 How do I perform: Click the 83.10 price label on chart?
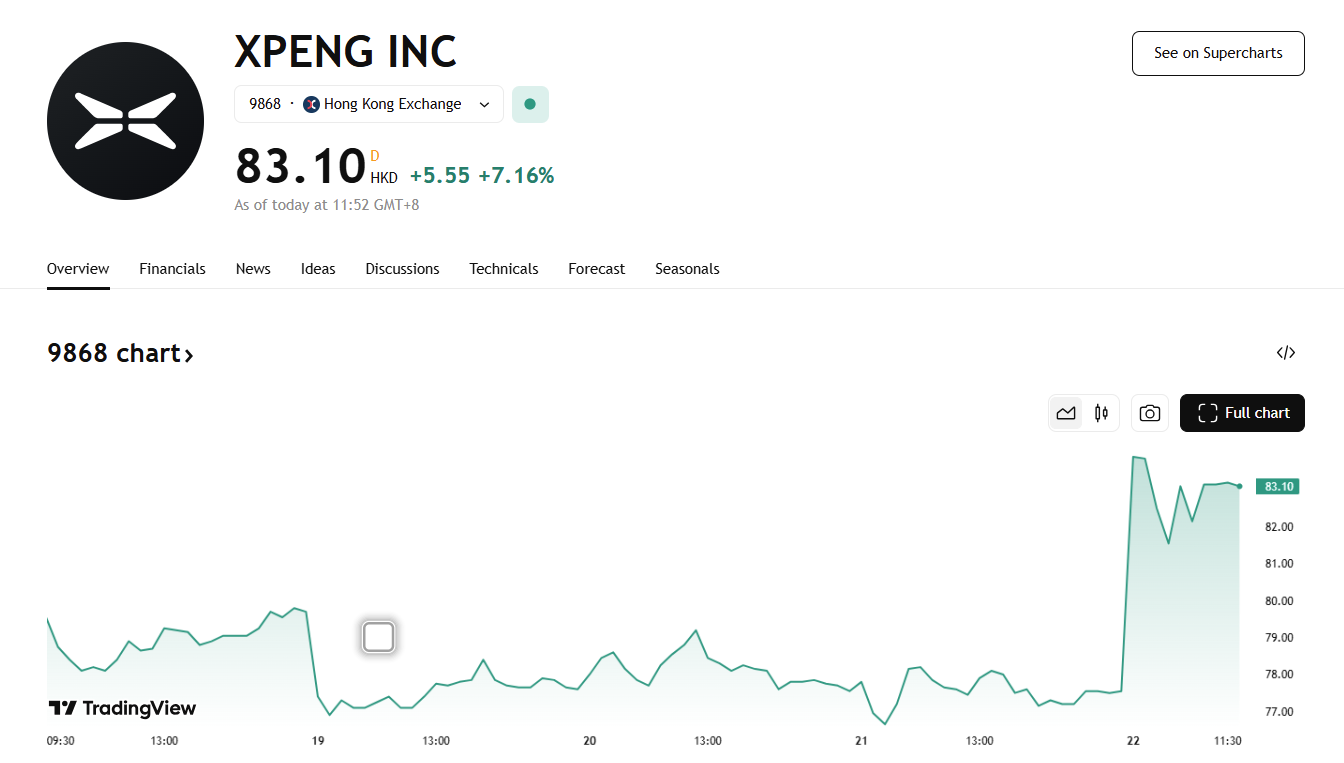tap(1278, 487)
